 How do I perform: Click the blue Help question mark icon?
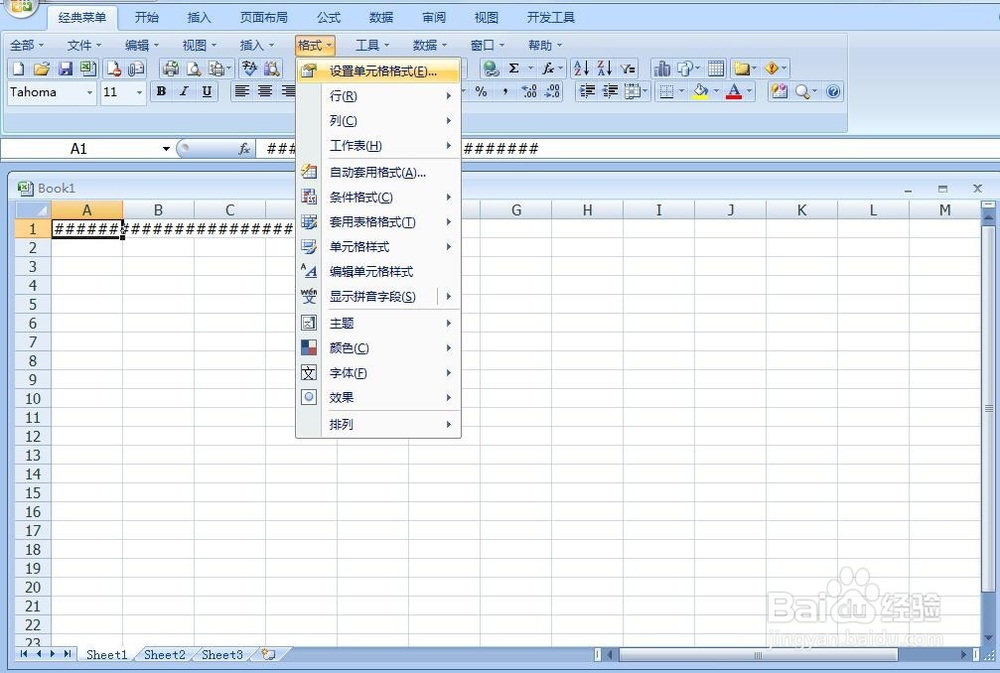click(833, 92)
